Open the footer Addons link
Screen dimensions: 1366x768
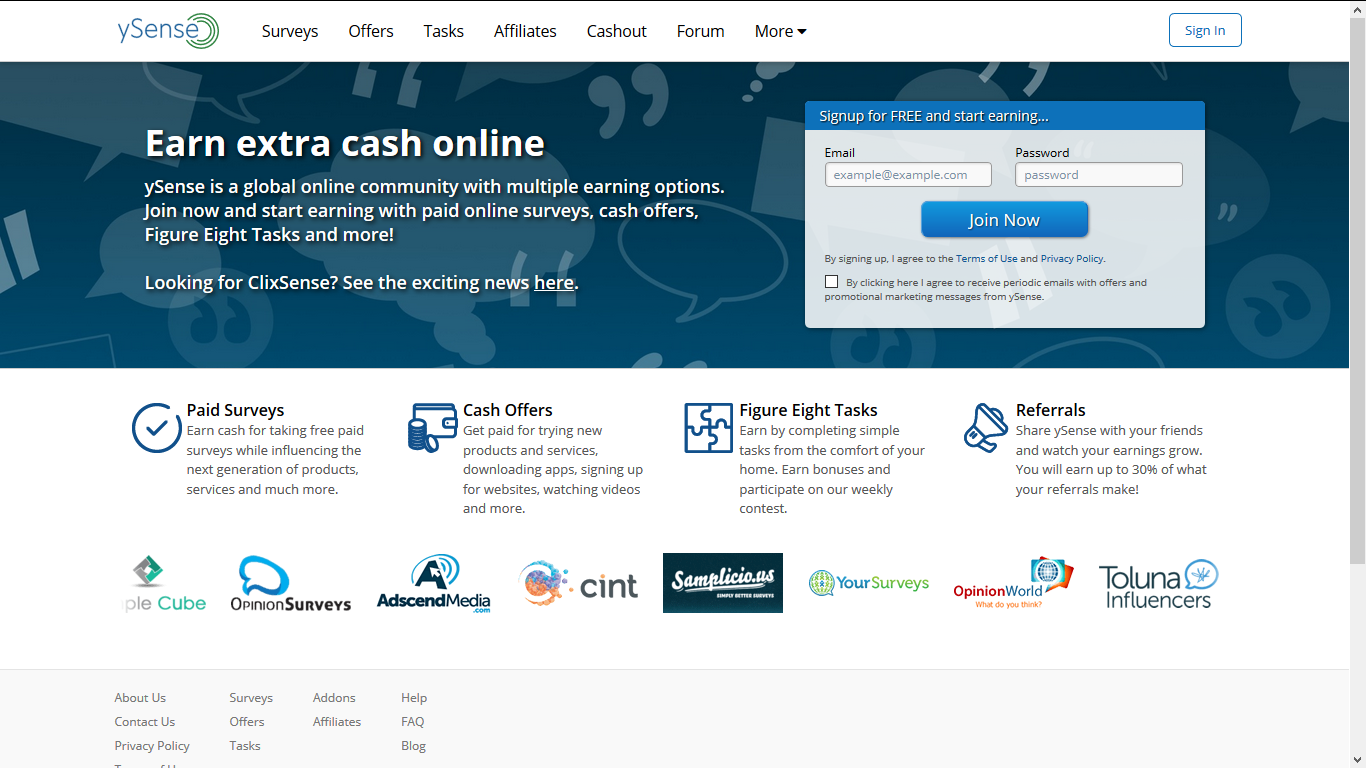pos(334,698)
